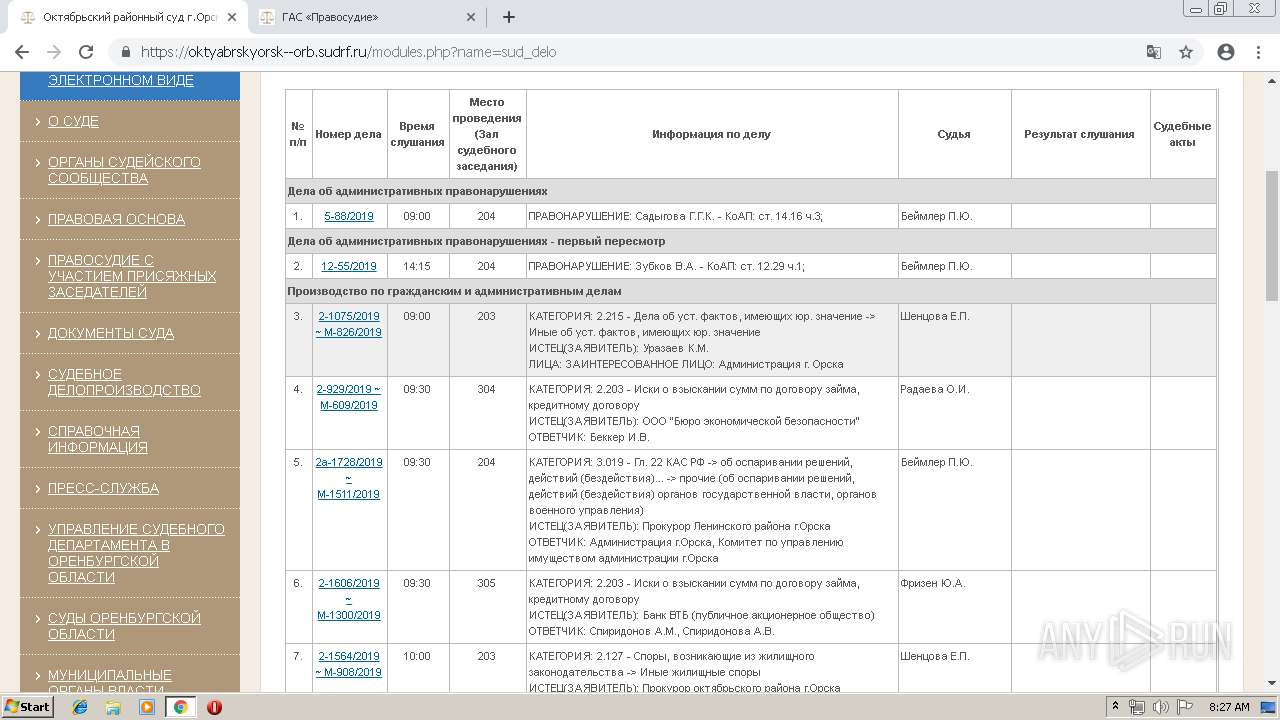Click the URL address bar
This screenshot has width=1280, height=720.
pyautogui.click(x=640, y=52)
